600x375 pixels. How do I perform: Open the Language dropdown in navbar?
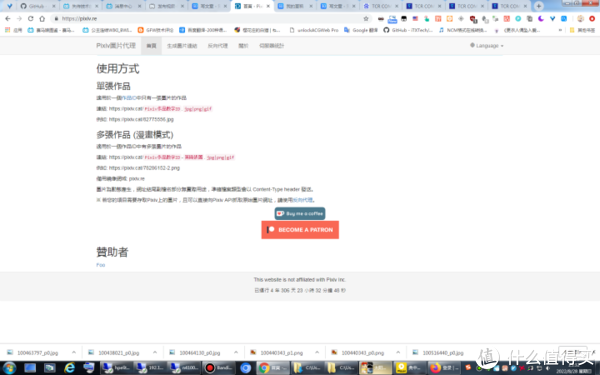point(486,46)
